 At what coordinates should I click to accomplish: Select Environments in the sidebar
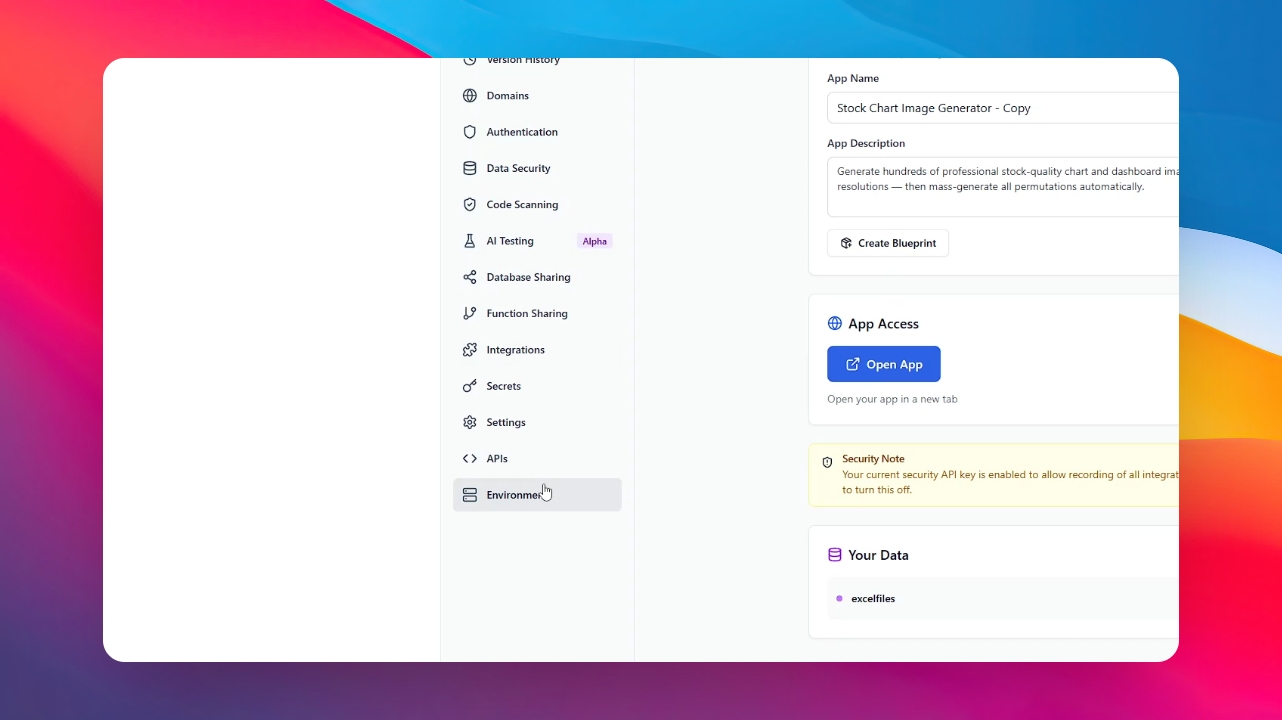tap(537, 495)
